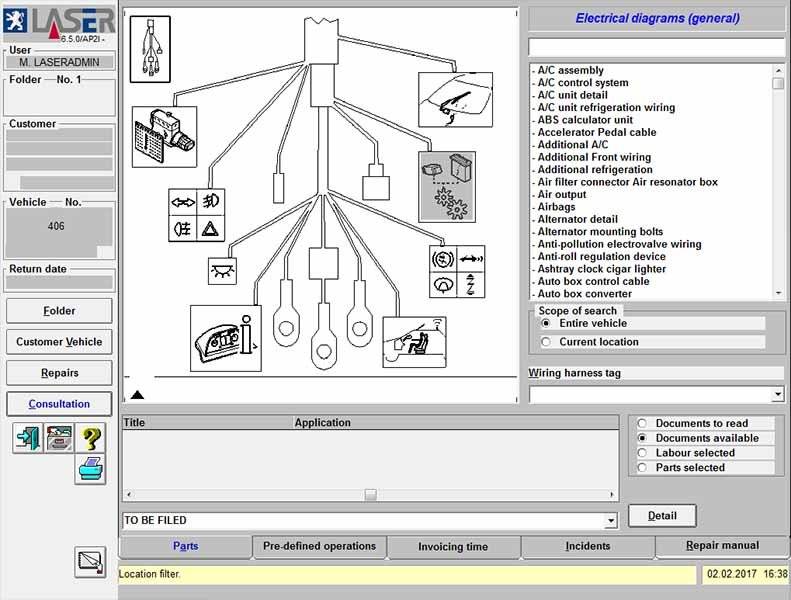Switch to the Repair manual tab

(722, 546)
